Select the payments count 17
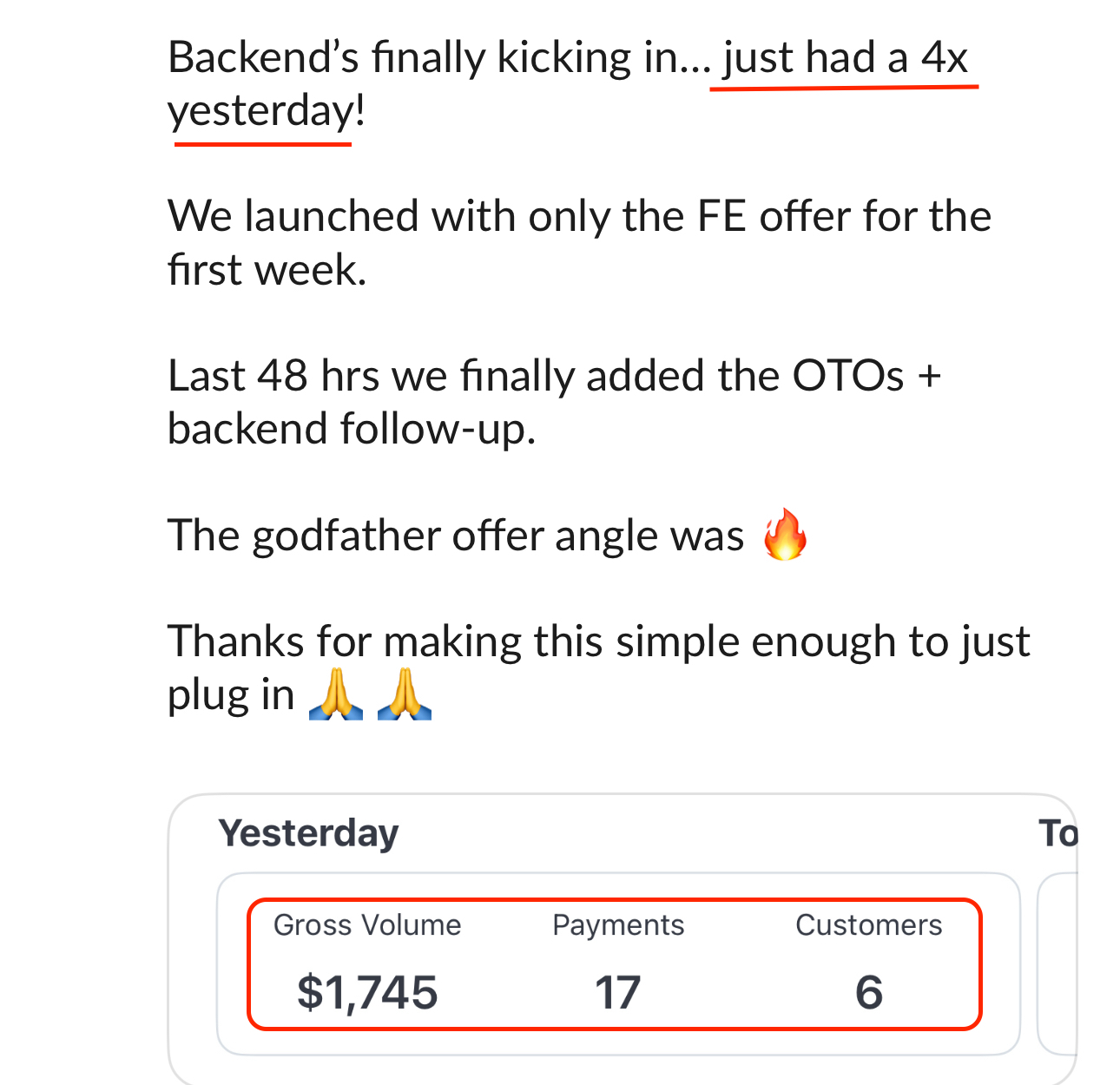 617,992
